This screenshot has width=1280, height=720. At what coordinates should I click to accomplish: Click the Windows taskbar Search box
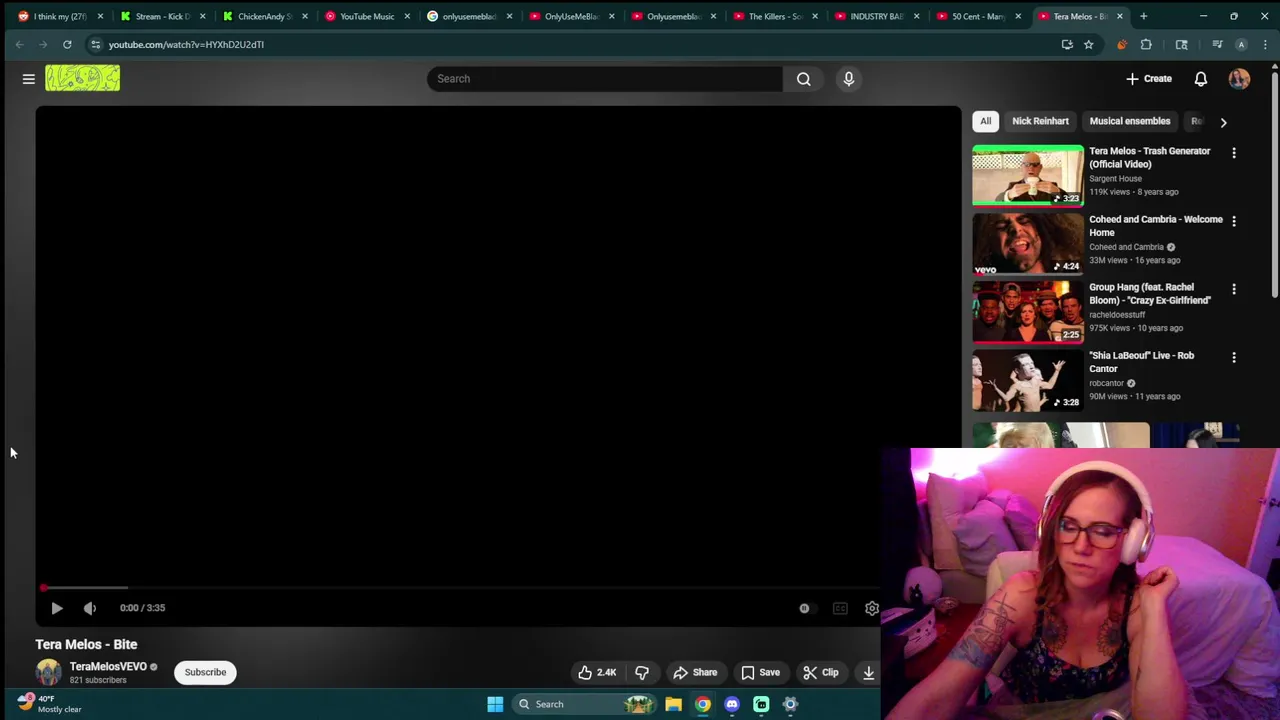click(585, 704)
